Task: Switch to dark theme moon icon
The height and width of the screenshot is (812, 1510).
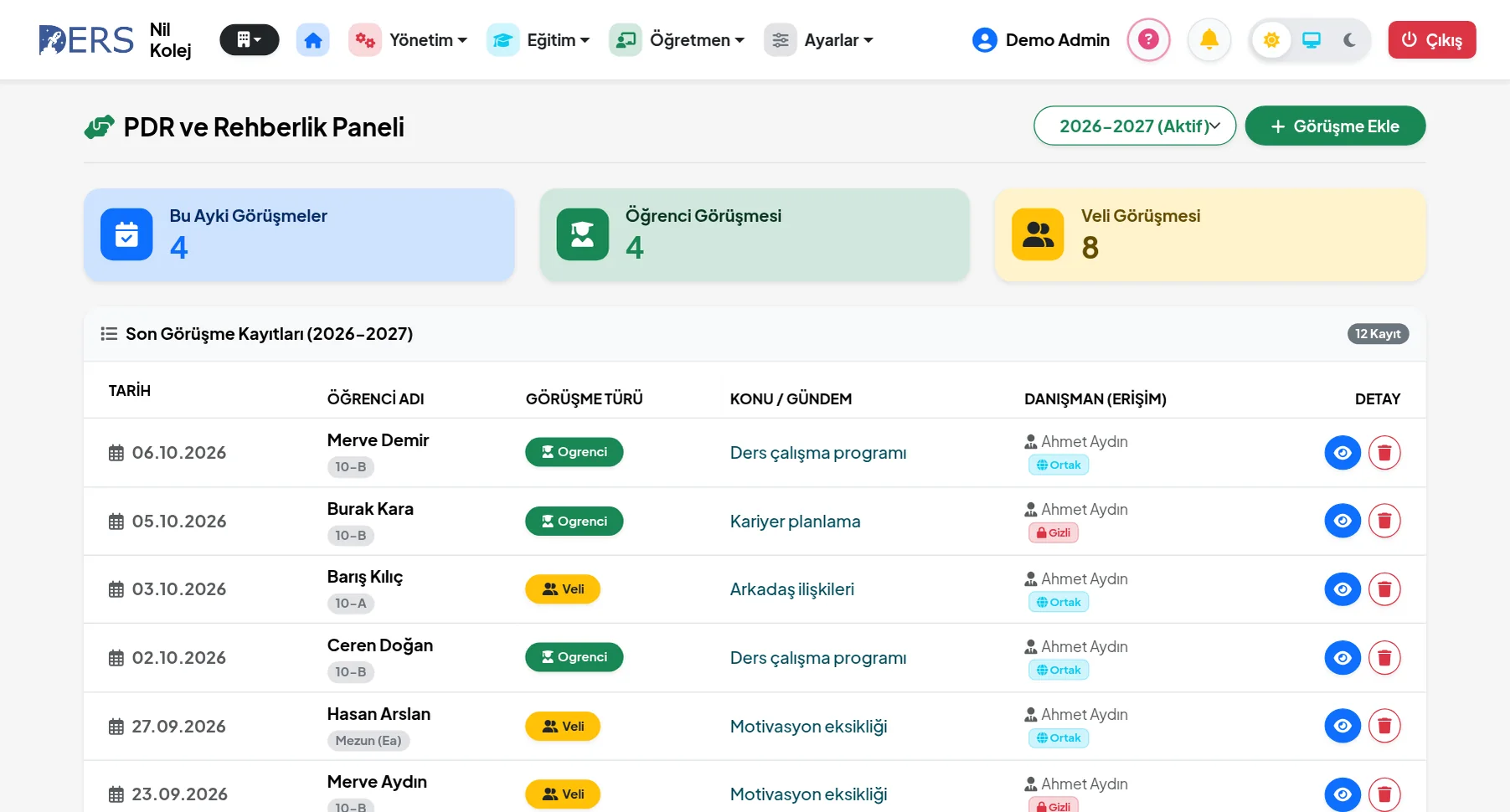Action: [1349, 40]
